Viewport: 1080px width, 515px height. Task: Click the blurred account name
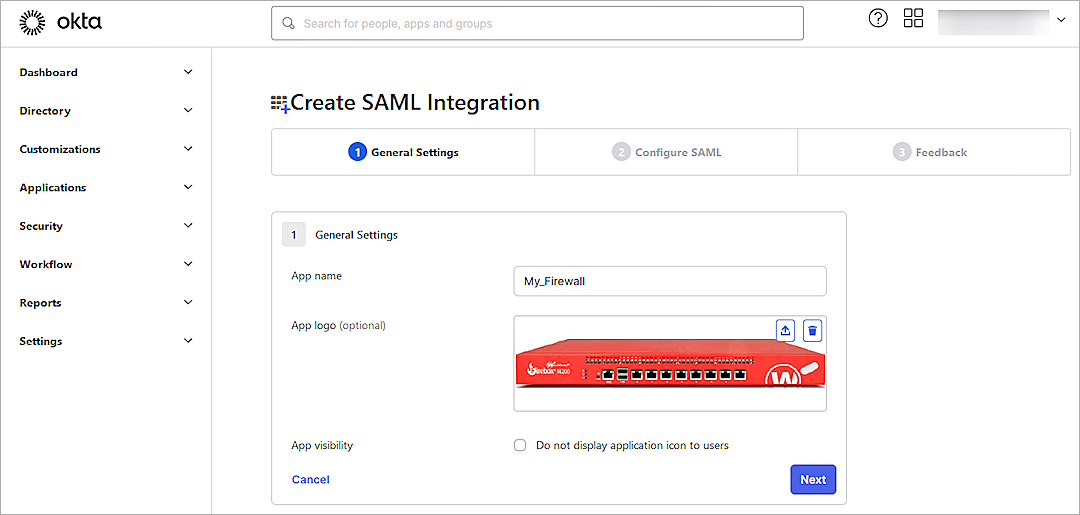[x=993, y=21]
